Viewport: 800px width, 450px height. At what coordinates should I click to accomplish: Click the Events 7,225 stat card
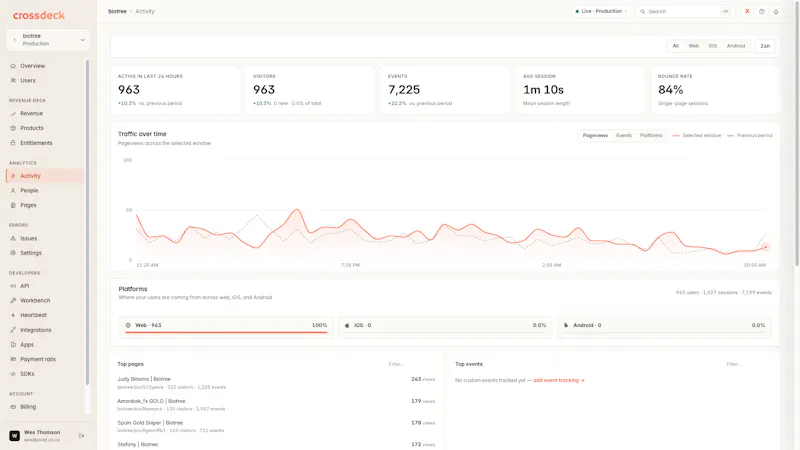click(445, 90)
